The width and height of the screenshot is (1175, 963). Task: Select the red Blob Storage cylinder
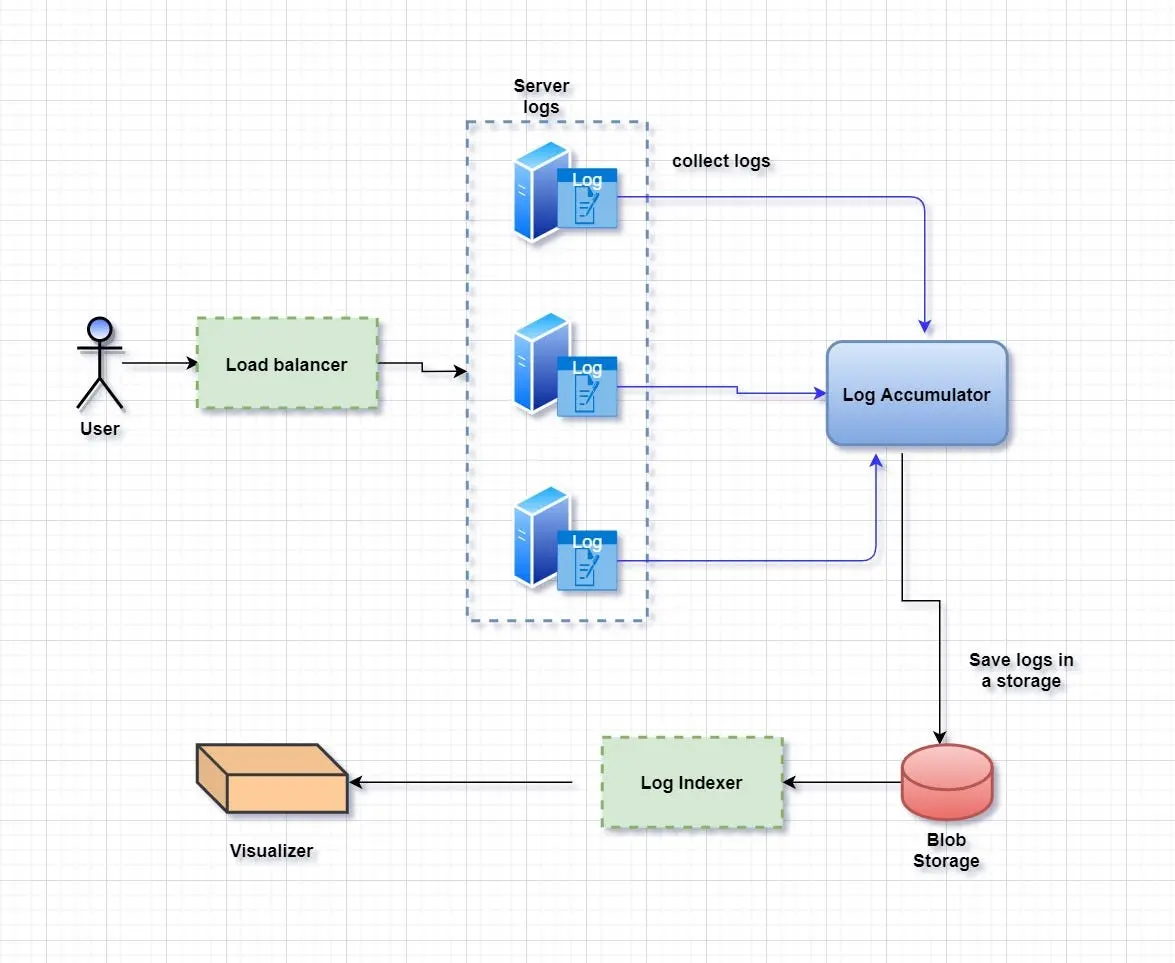(946, 782)
